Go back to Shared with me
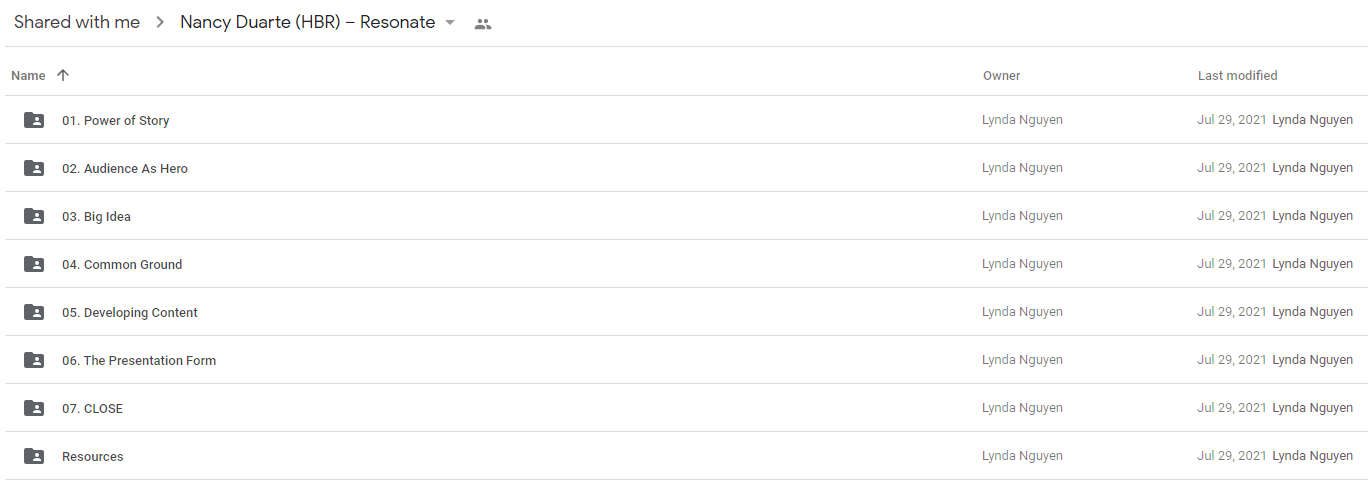Image resolution: width=1368 pixels, height=480 pixels. click(77, 22)
